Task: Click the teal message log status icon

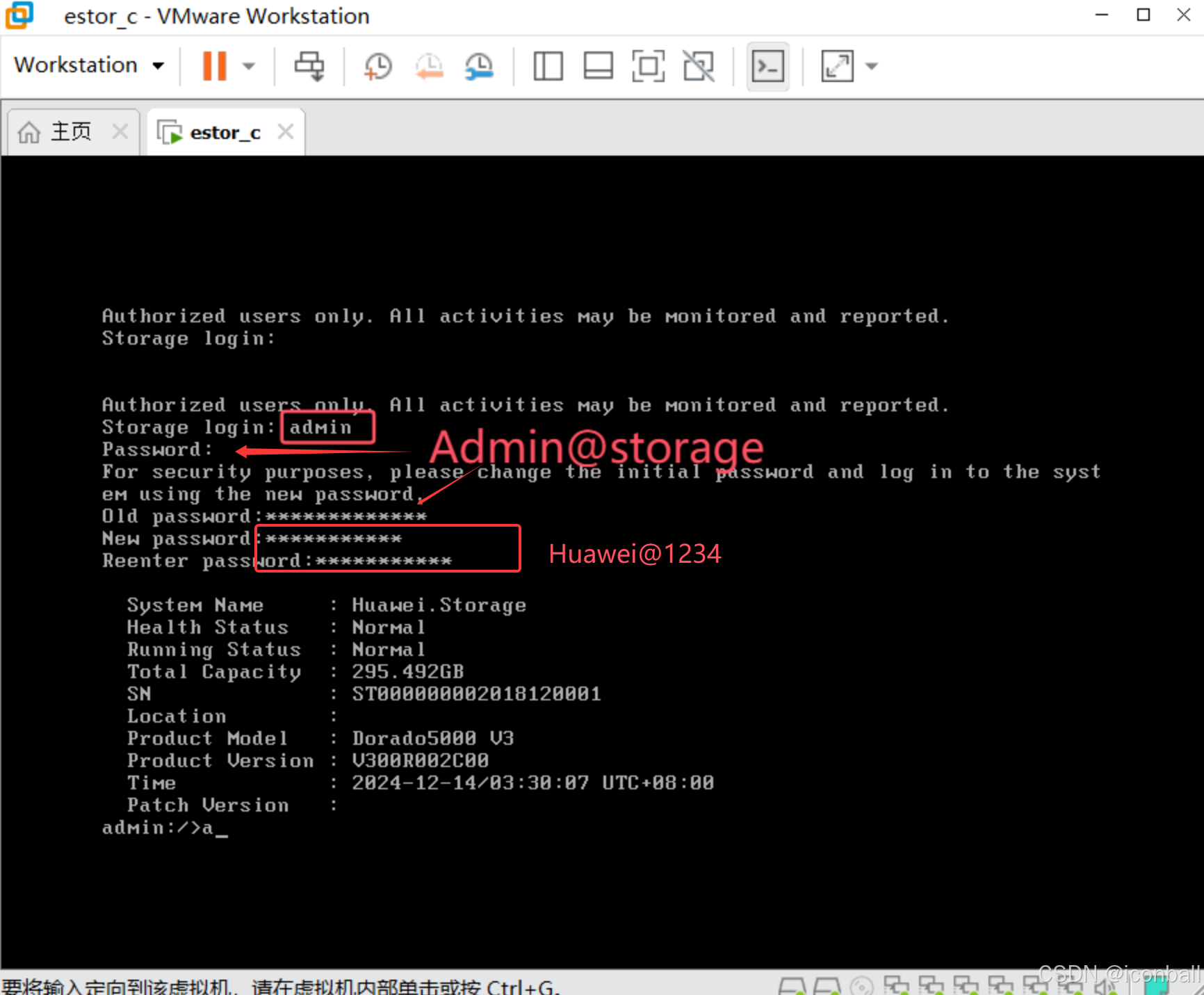Action: click(x=1156, y=986)
